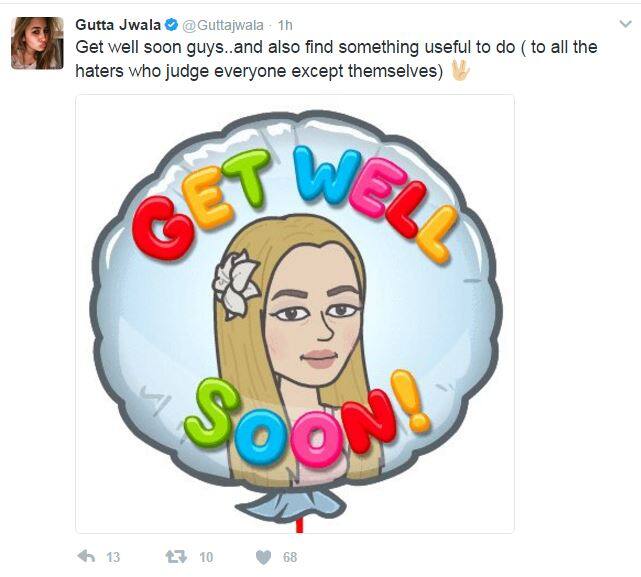Click the green letter S in "SOON!"
This screenshot has height=577, width=641.
[210, 411]
